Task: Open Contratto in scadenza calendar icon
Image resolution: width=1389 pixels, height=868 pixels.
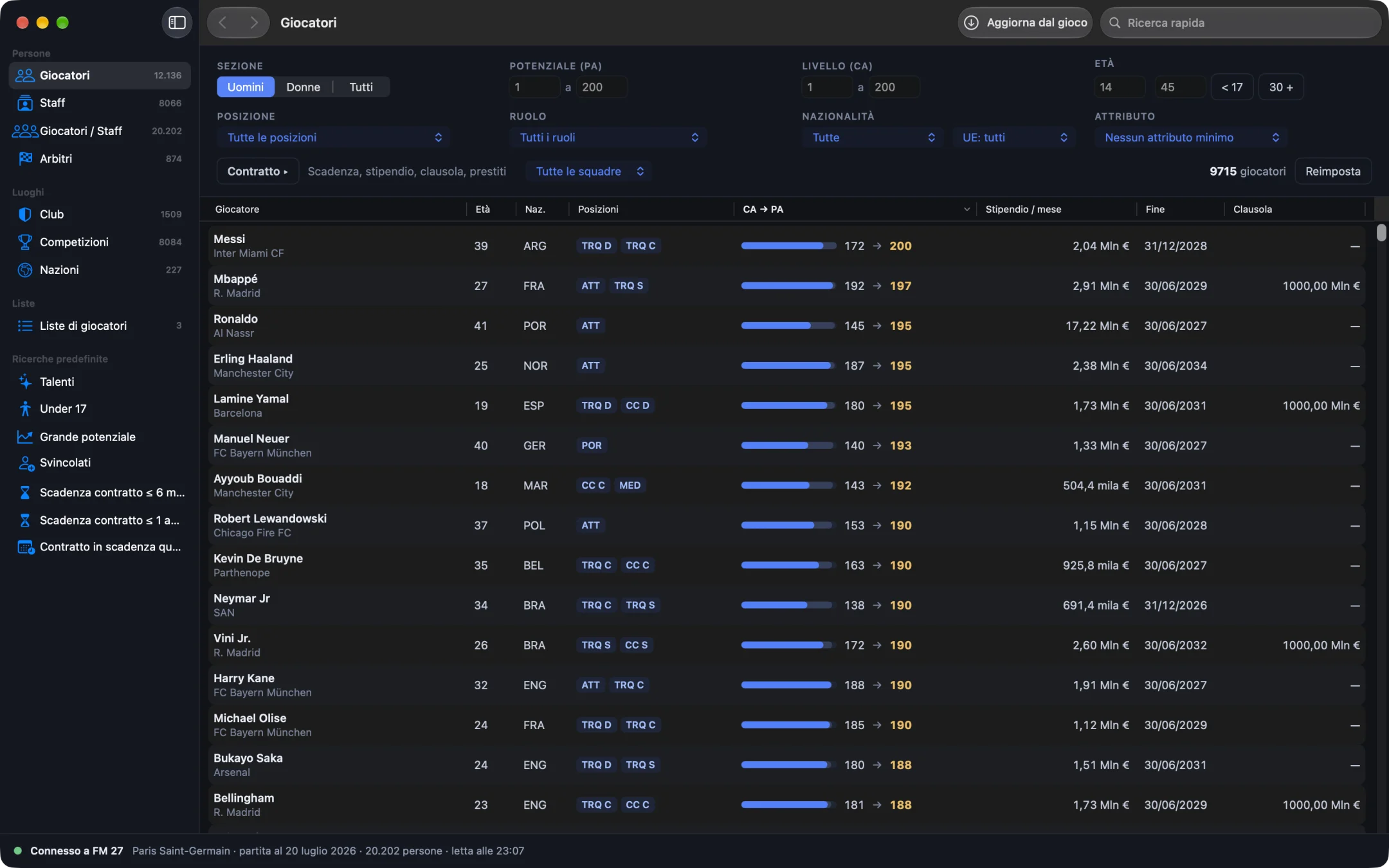Action: [26, 547]
